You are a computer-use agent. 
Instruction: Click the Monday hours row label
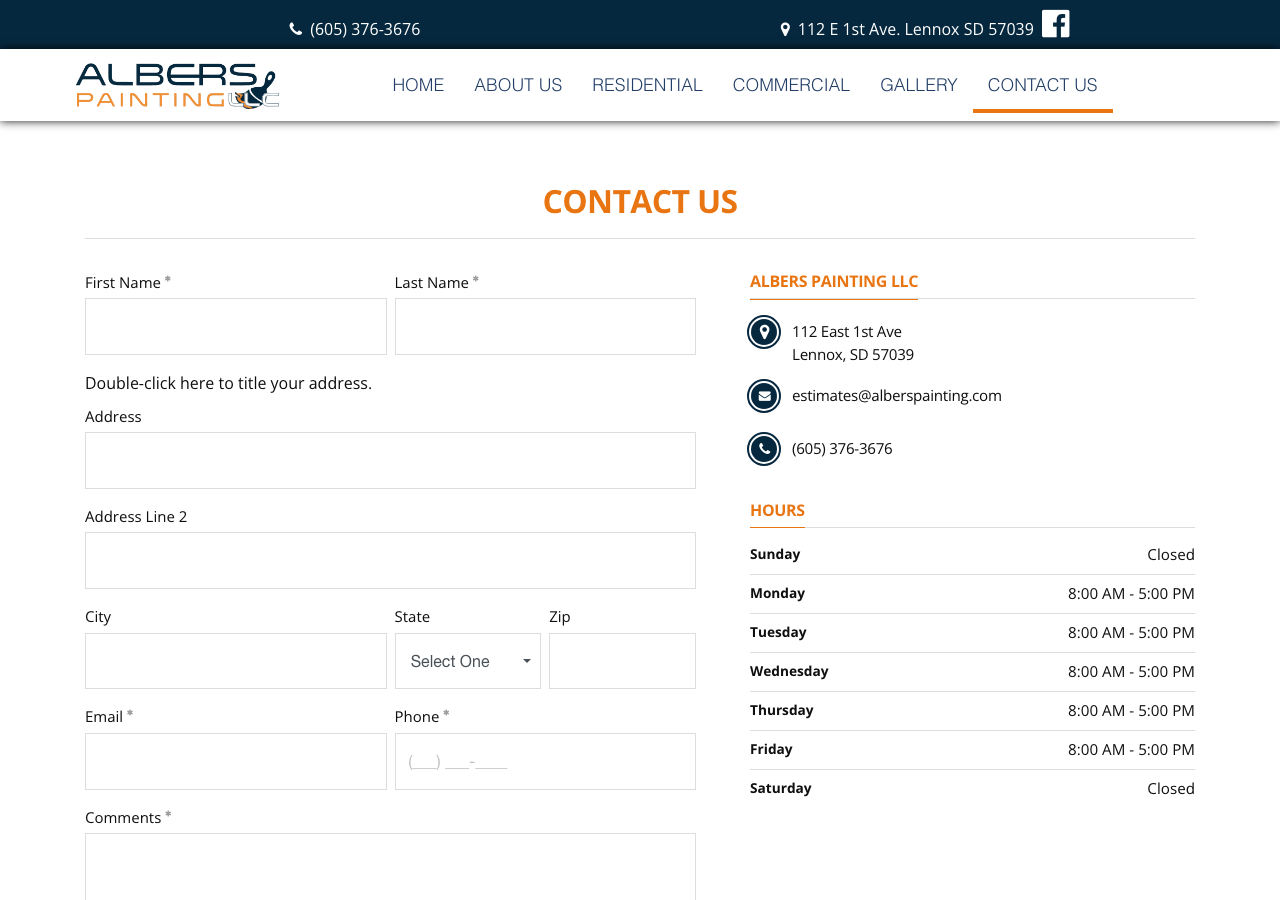click(x=777, y=593)
